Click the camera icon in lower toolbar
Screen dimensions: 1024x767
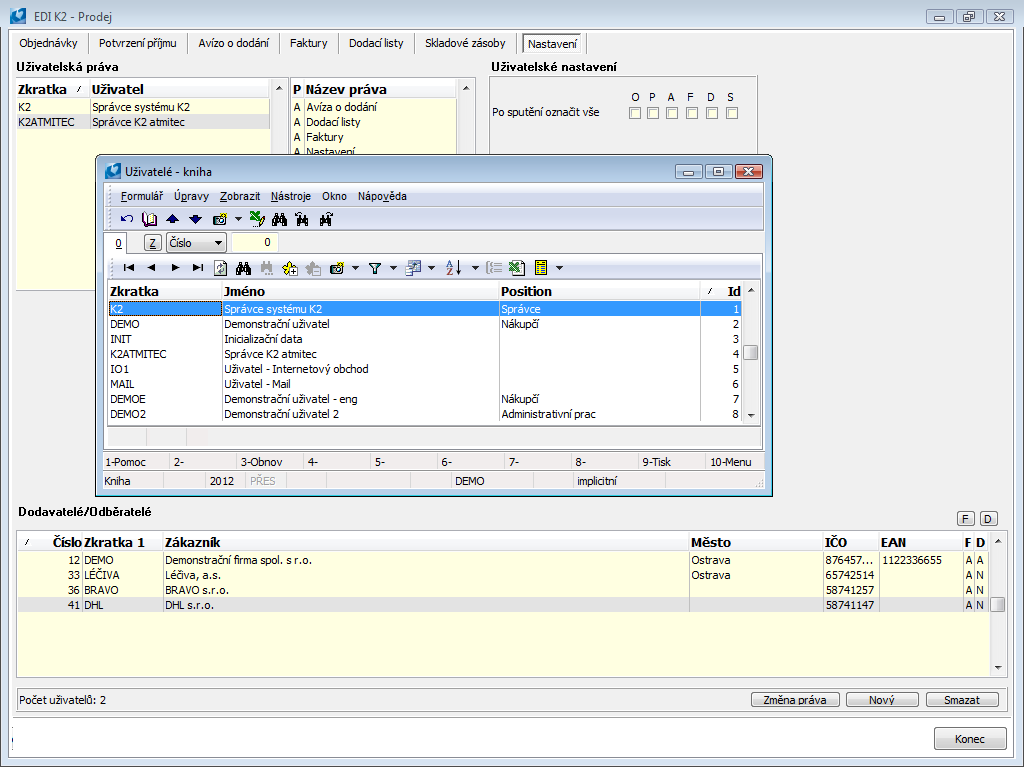point(337,268)
